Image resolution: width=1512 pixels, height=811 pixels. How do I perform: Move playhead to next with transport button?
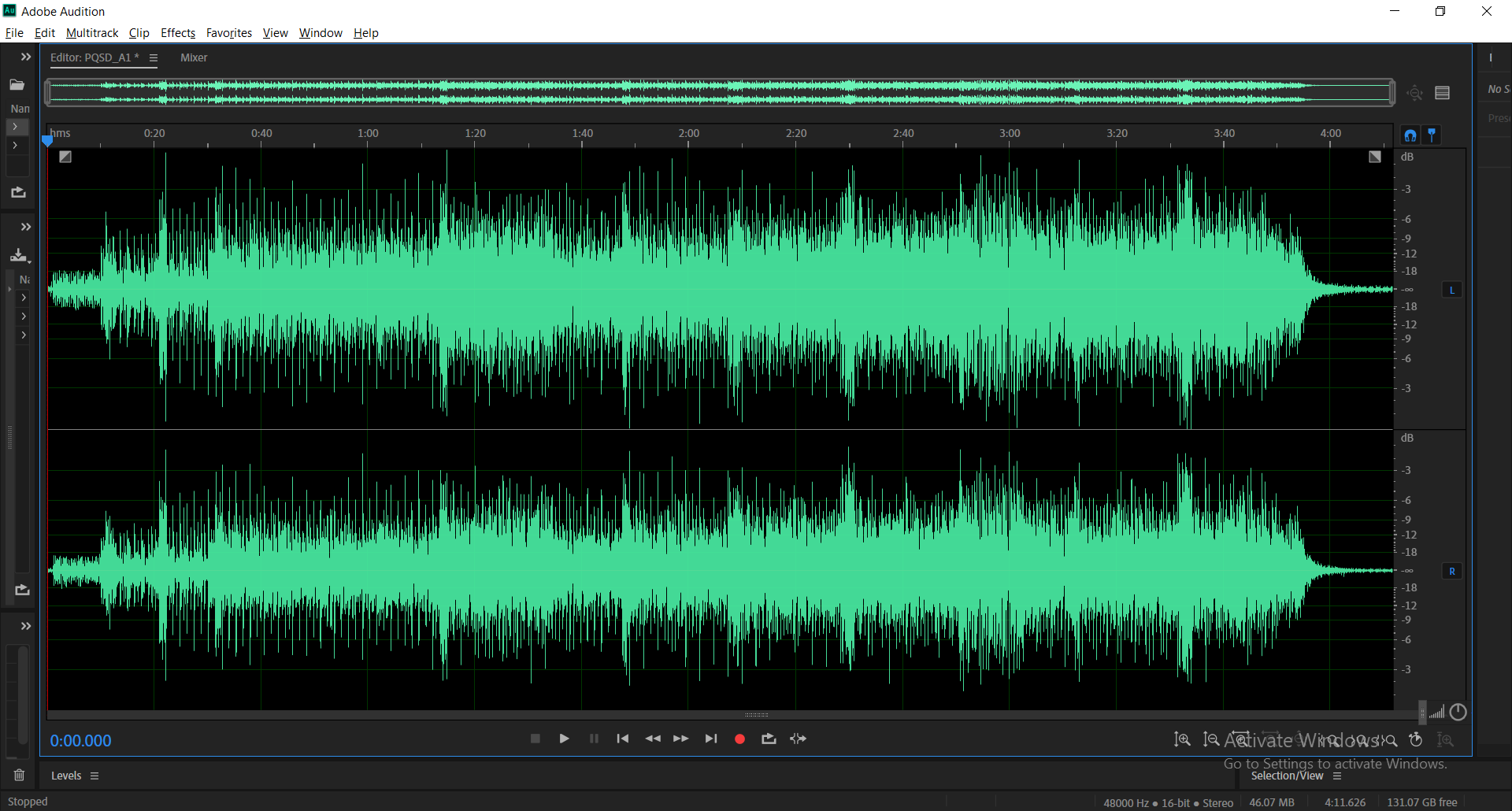pyautogui.click(x=711, y=739)
